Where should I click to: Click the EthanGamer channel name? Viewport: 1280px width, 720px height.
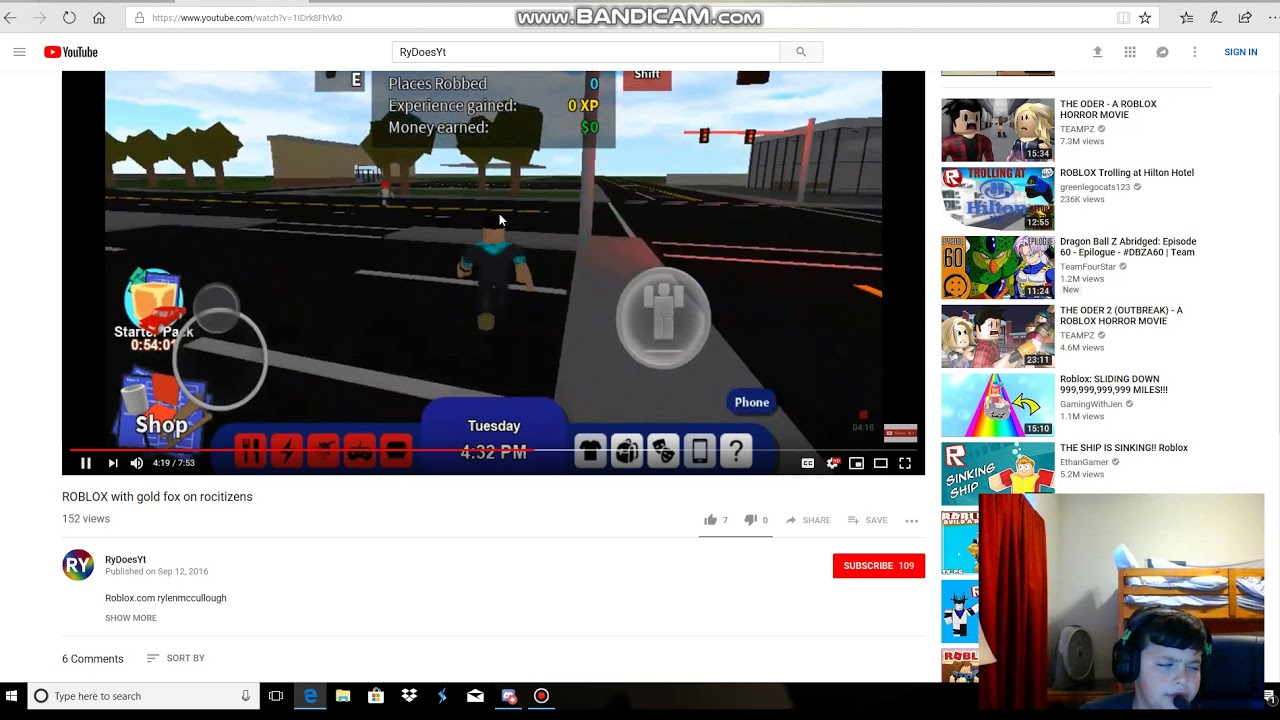[1084, 462]
